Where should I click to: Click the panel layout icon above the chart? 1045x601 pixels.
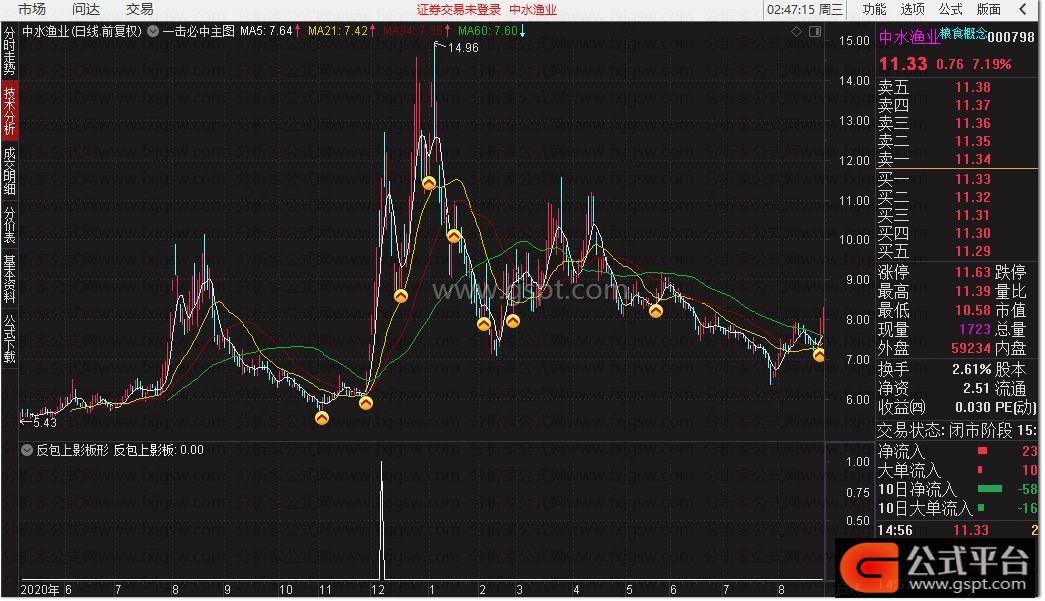coord(814,31)
